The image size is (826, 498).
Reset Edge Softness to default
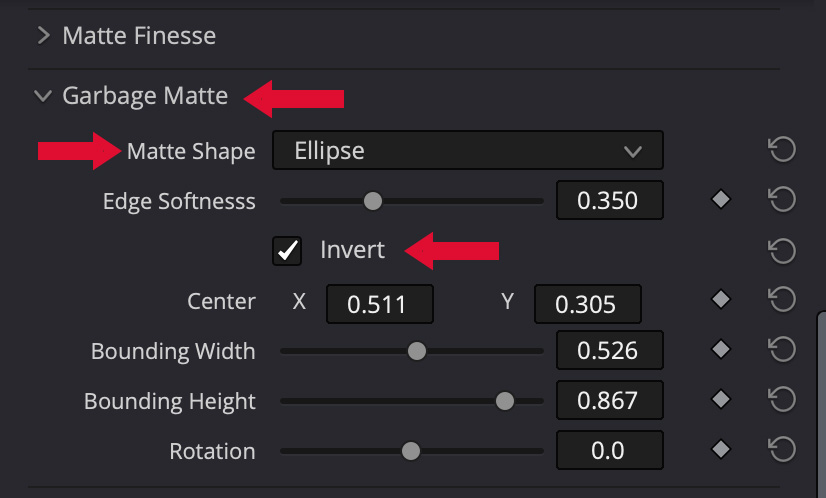[x=782, y=200]
